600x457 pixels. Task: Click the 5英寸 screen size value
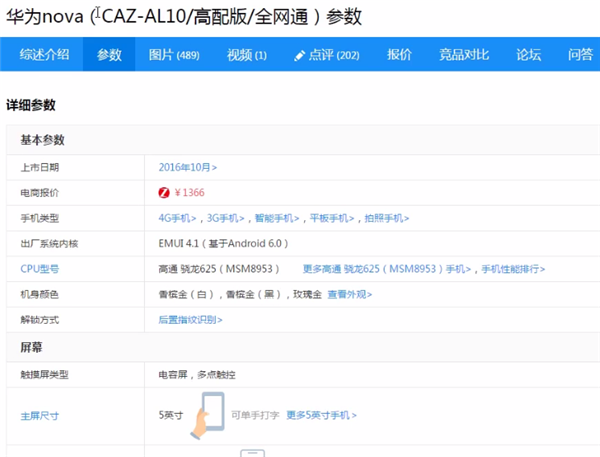(x=171, y=415)
